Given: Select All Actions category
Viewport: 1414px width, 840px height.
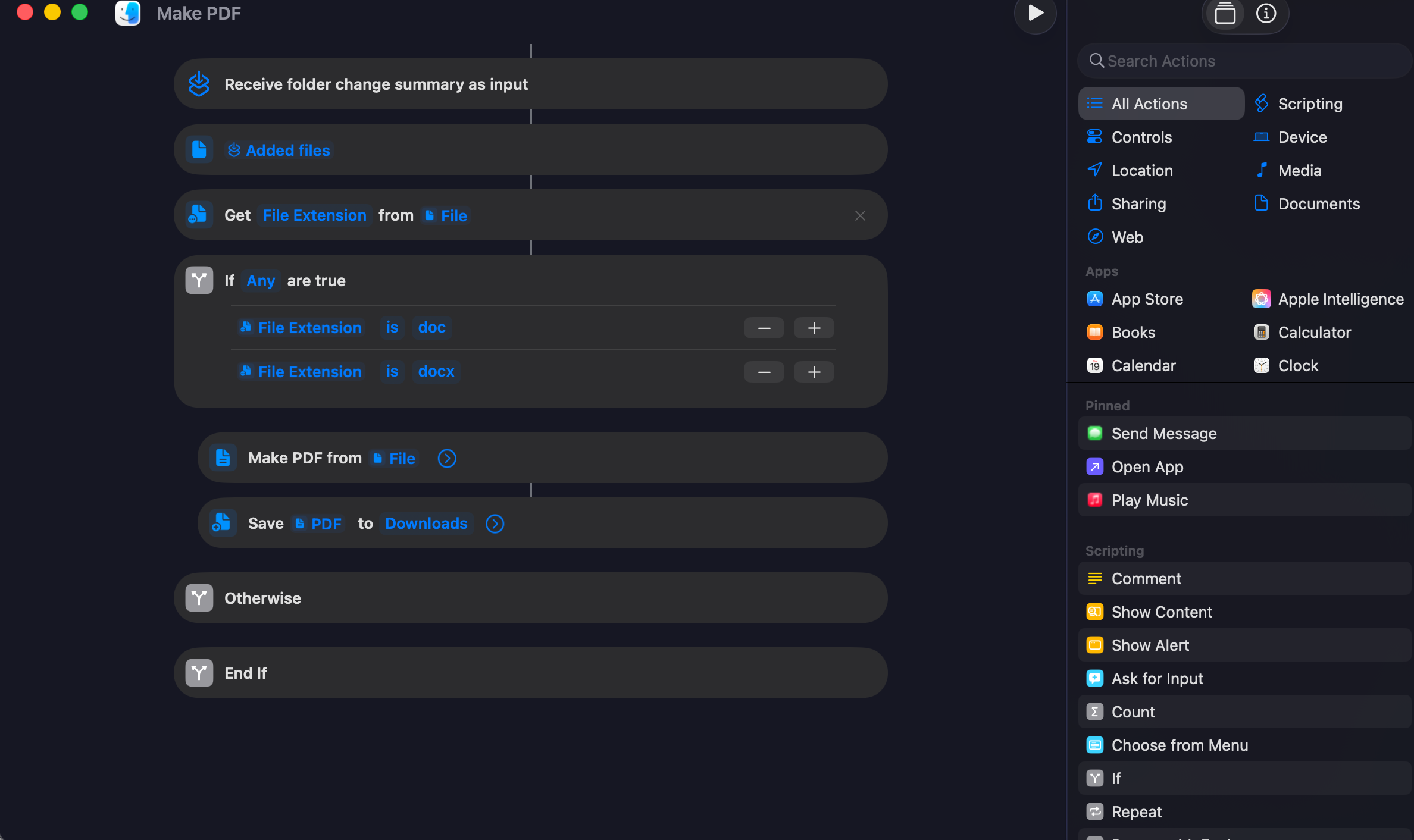Looking at the screenshot, I should (1161, 104).
